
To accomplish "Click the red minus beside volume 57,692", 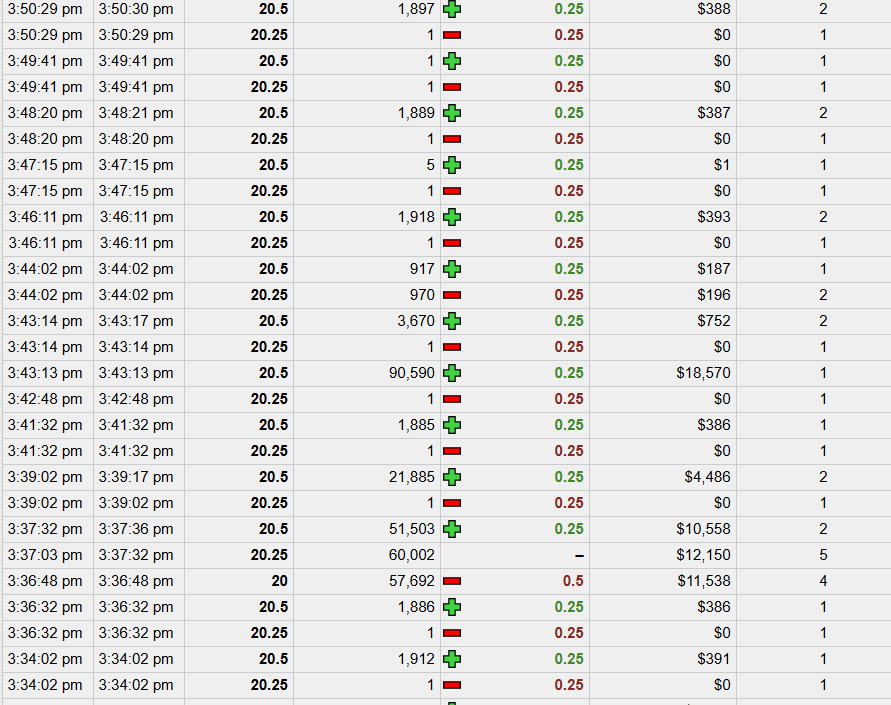I will [452, 581].
